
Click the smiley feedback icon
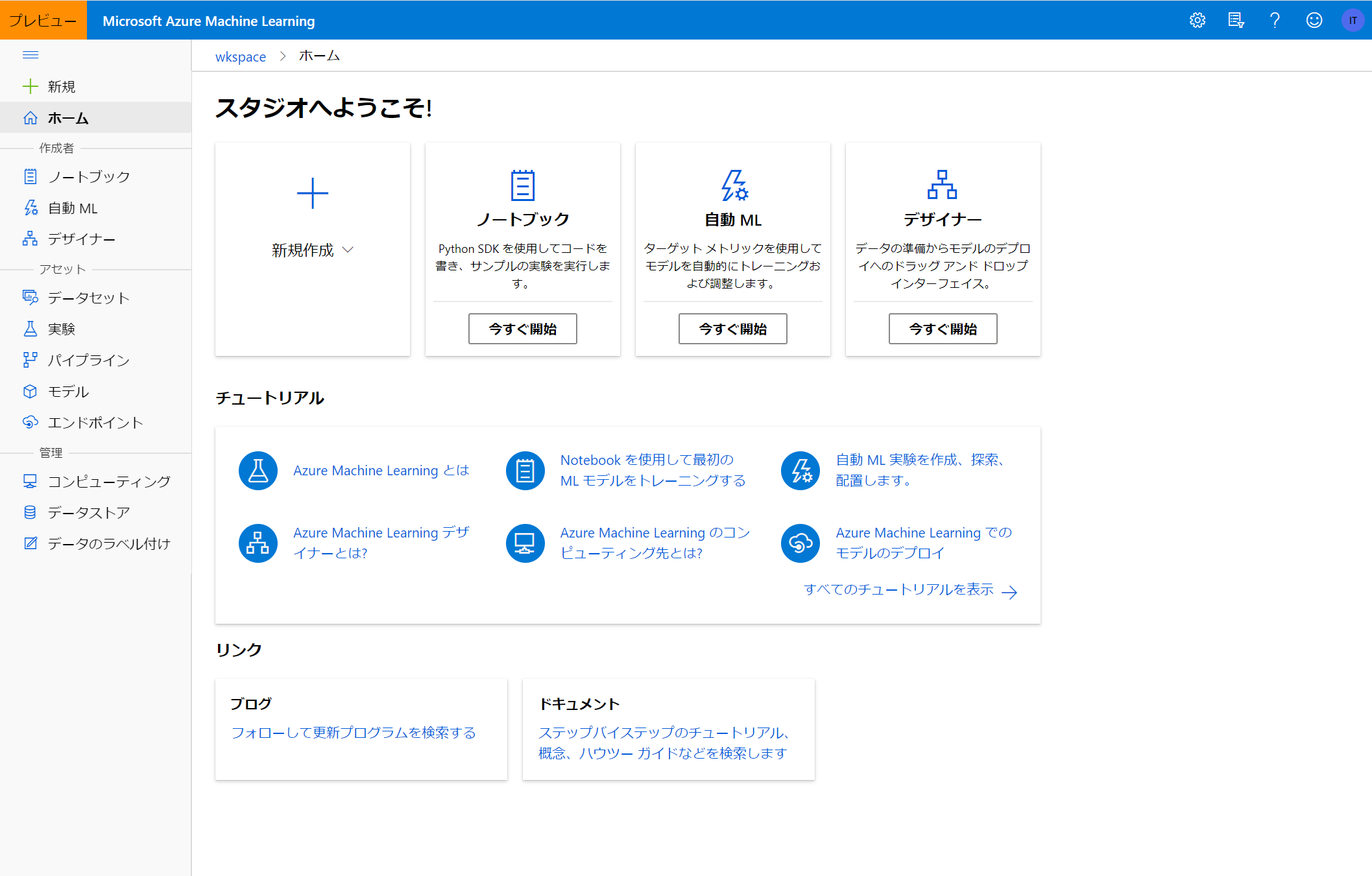(1314, 20)
